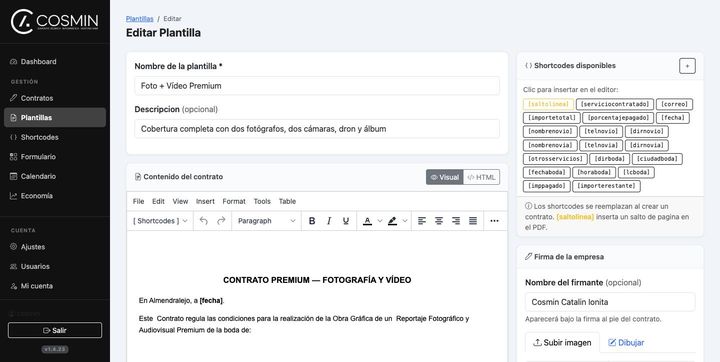The image size is (720, 362).
Task: Insert the [horaboda] shortcode
Action: tap(594, 173)
